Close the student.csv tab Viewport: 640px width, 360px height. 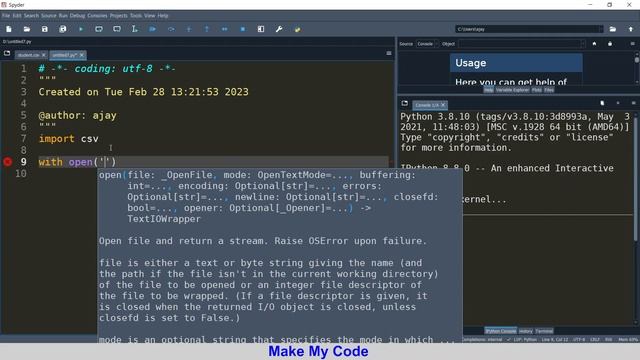coord(44,55)
